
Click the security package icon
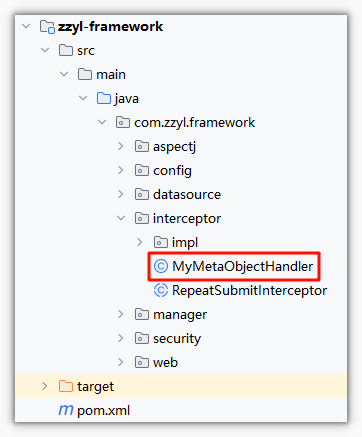[142, 338]
